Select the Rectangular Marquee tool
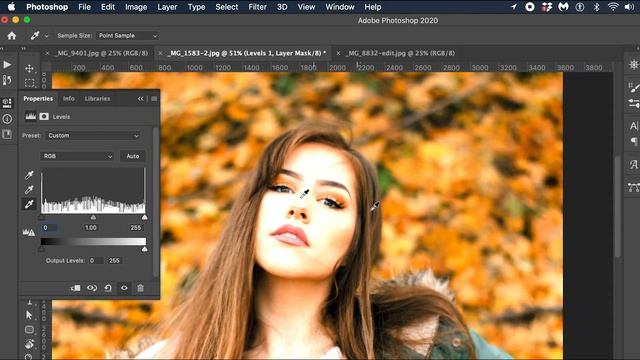This screenshot has width=640, height=360. click(x=29, y=82)
